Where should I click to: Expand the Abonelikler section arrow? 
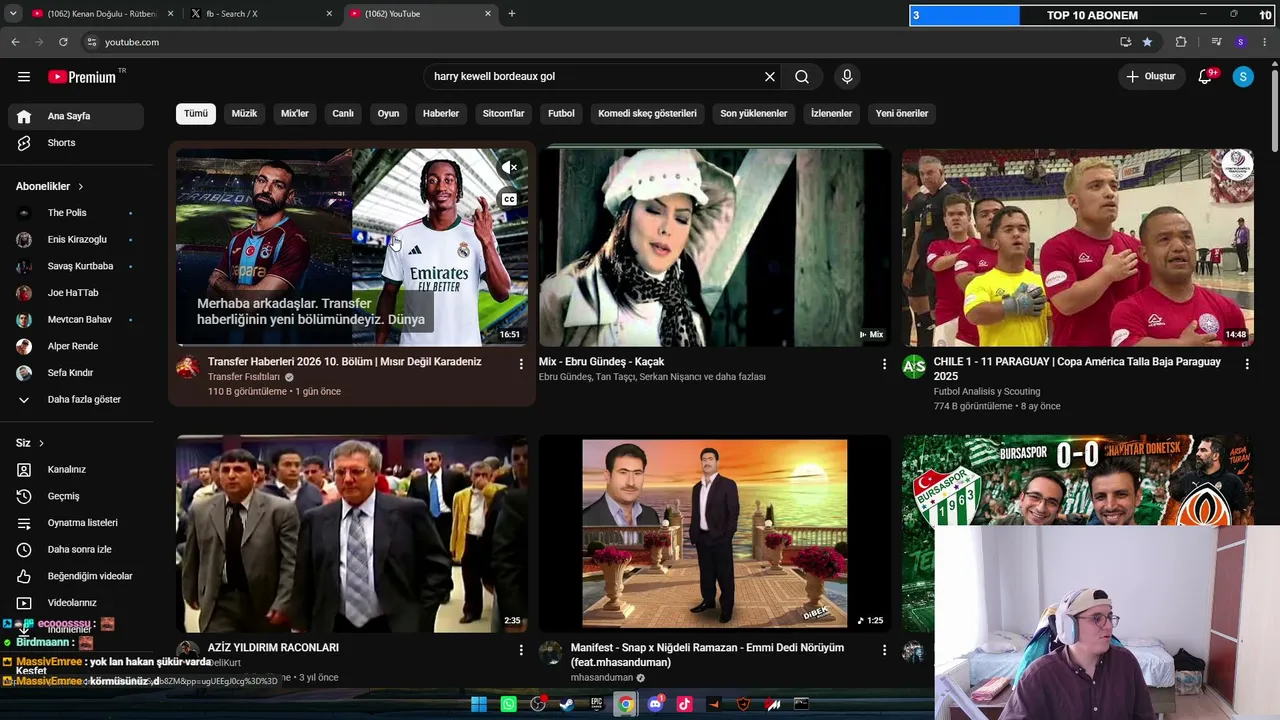pyautogui.click(x=81, y=187)
